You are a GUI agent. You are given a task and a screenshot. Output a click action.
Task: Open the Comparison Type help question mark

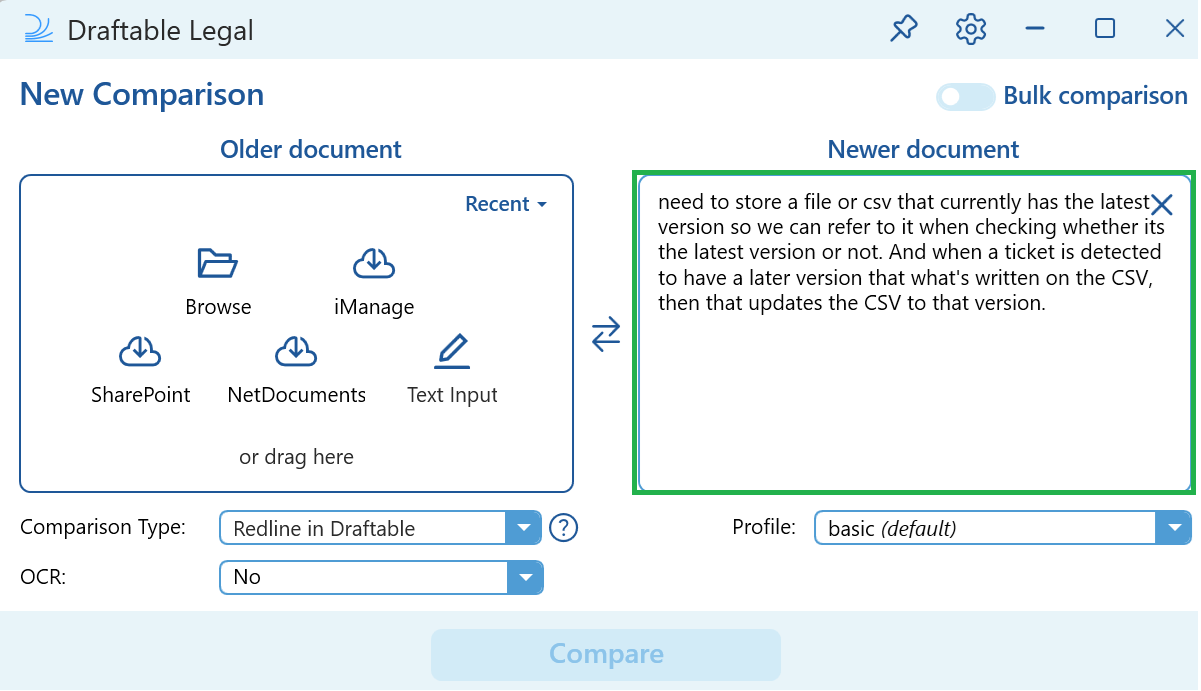point(563,527)
